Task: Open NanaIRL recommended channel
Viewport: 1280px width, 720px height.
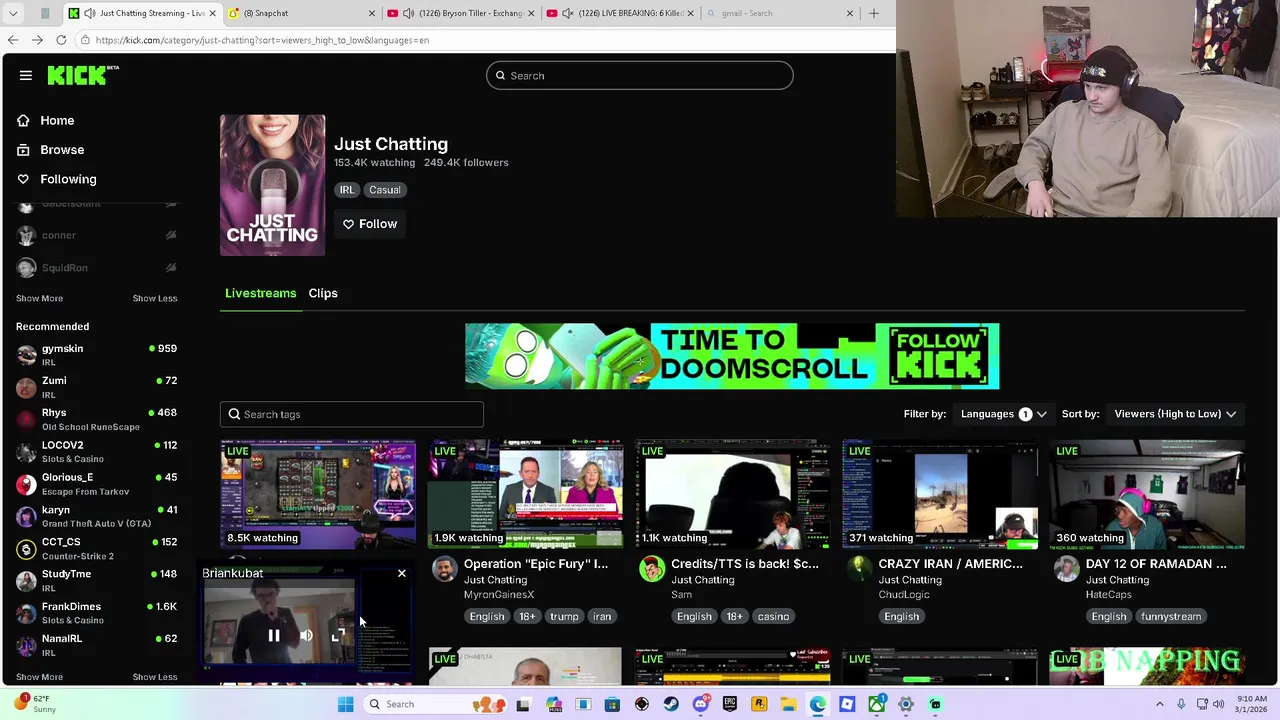Action: (x=97, y=645)
